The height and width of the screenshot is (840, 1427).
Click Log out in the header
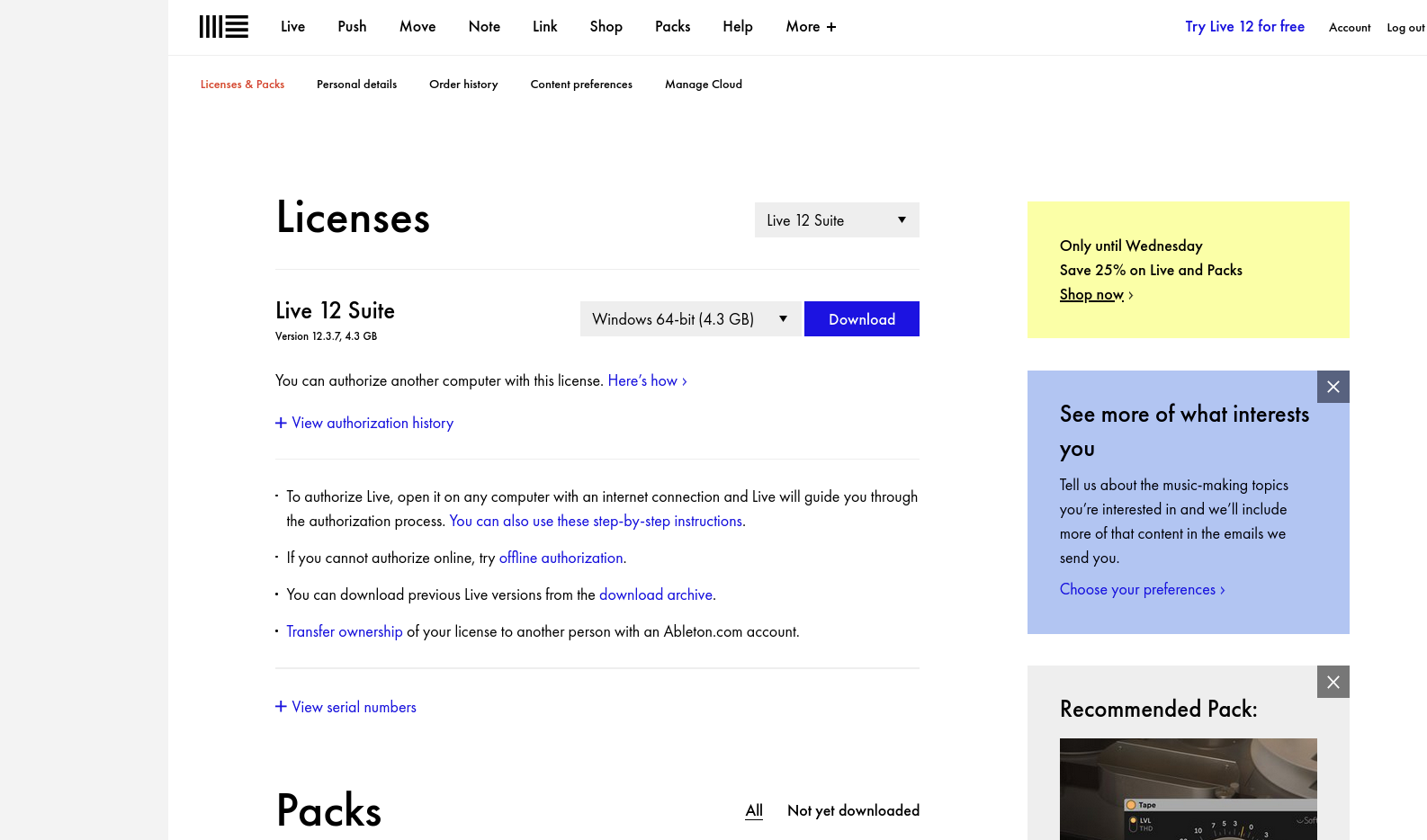point(1405,28)
